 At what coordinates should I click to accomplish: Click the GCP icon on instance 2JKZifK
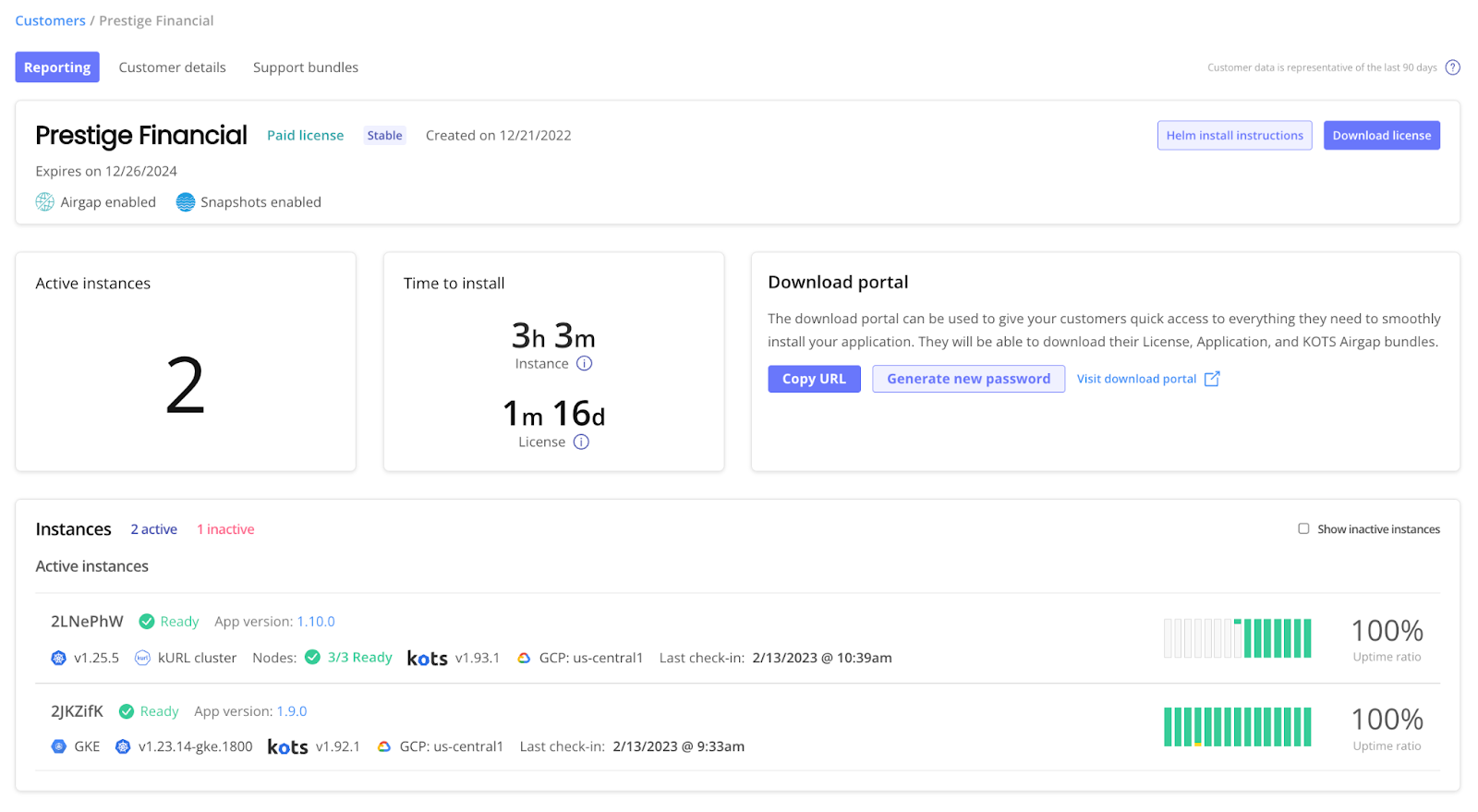point(382,746)
